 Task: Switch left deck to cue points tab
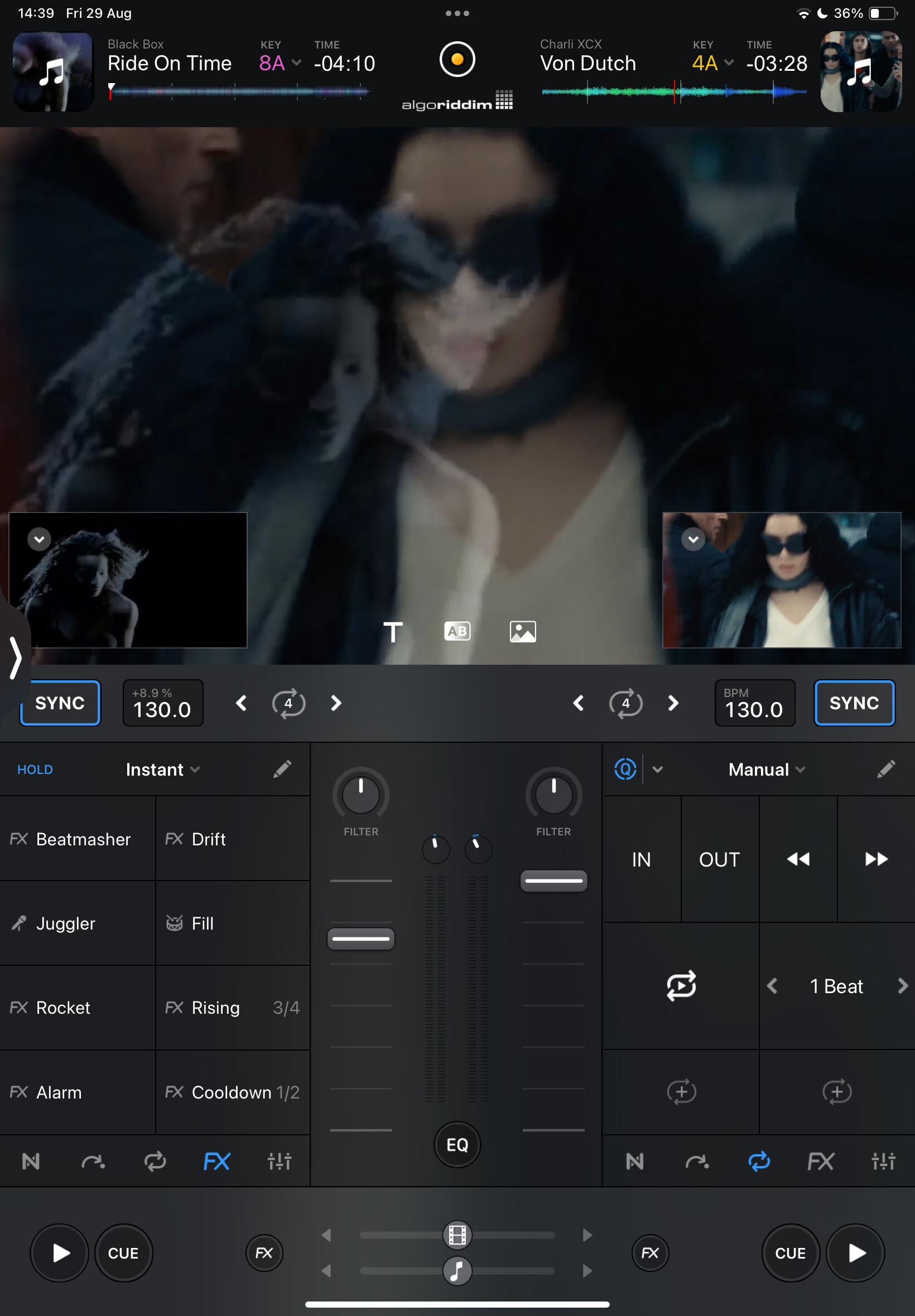click(x=93, y=1162)
